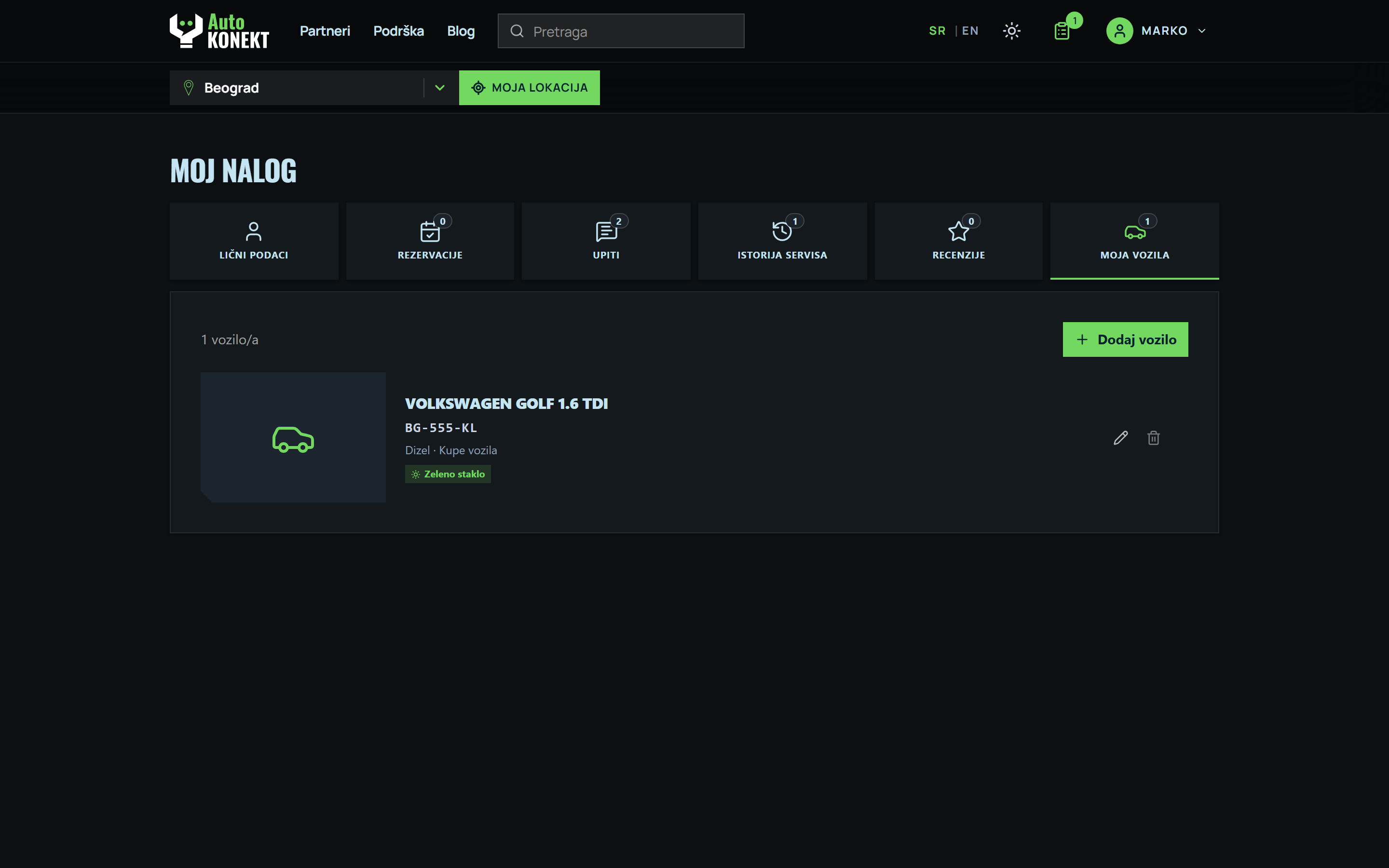The height and width of the screenshot is (868, 1389).
Task: Open the Partneri page
Action: coord(325,31)
